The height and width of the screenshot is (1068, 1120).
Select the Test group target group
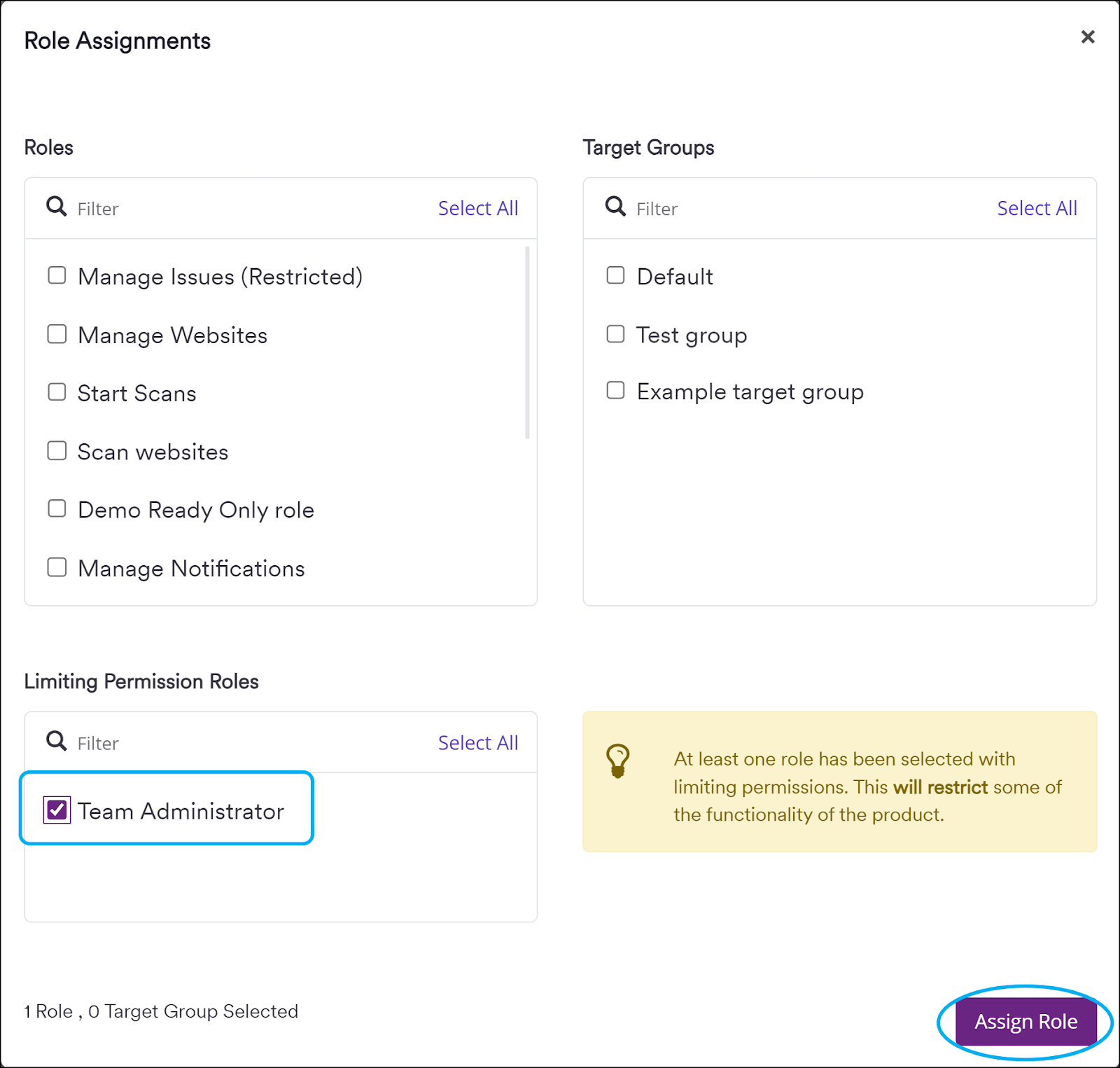pos(615,334)
